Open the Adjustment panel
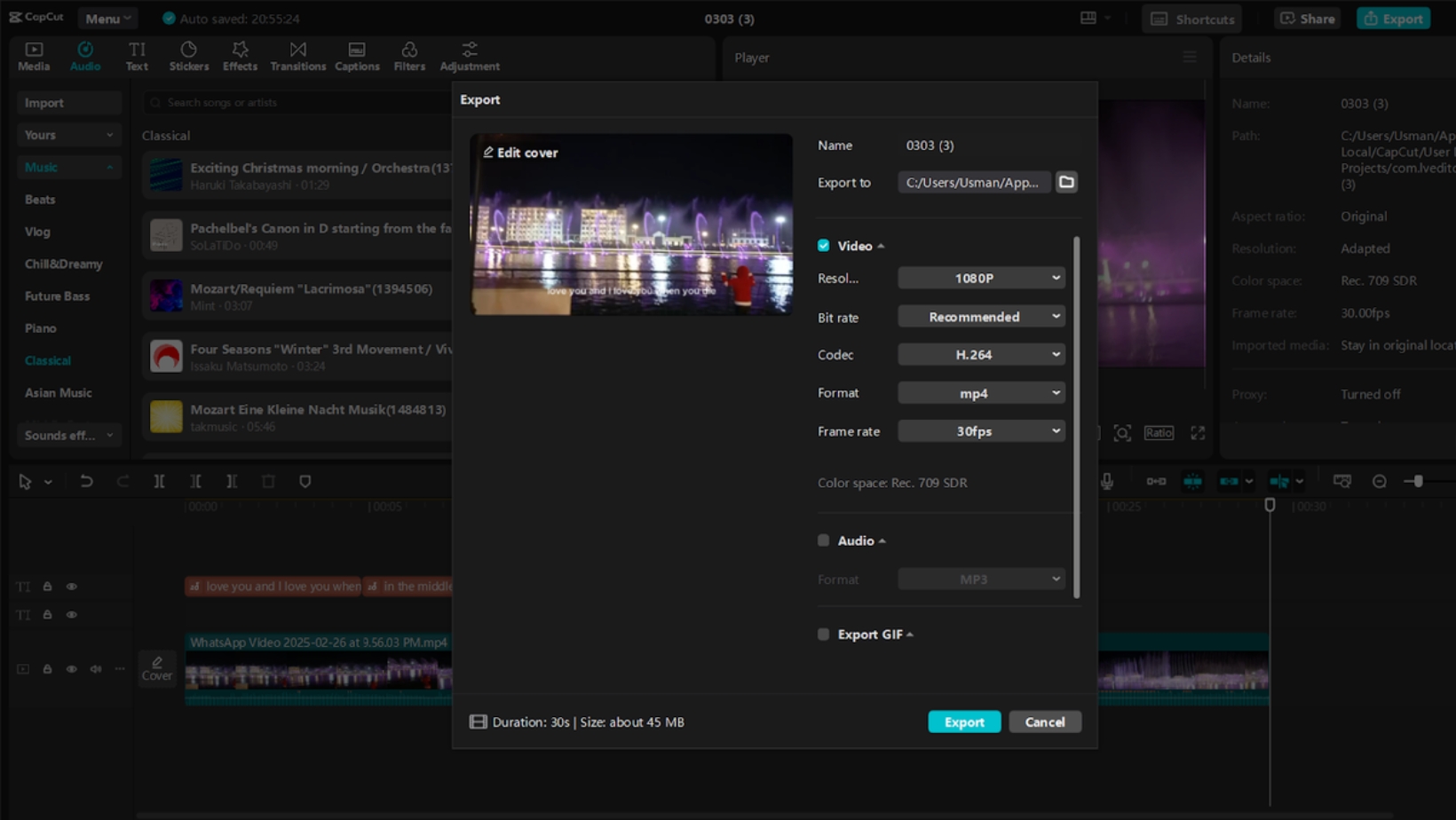The width and height of the screenshot is (1456, 820). pyautogui.click(x=470, y=56)
